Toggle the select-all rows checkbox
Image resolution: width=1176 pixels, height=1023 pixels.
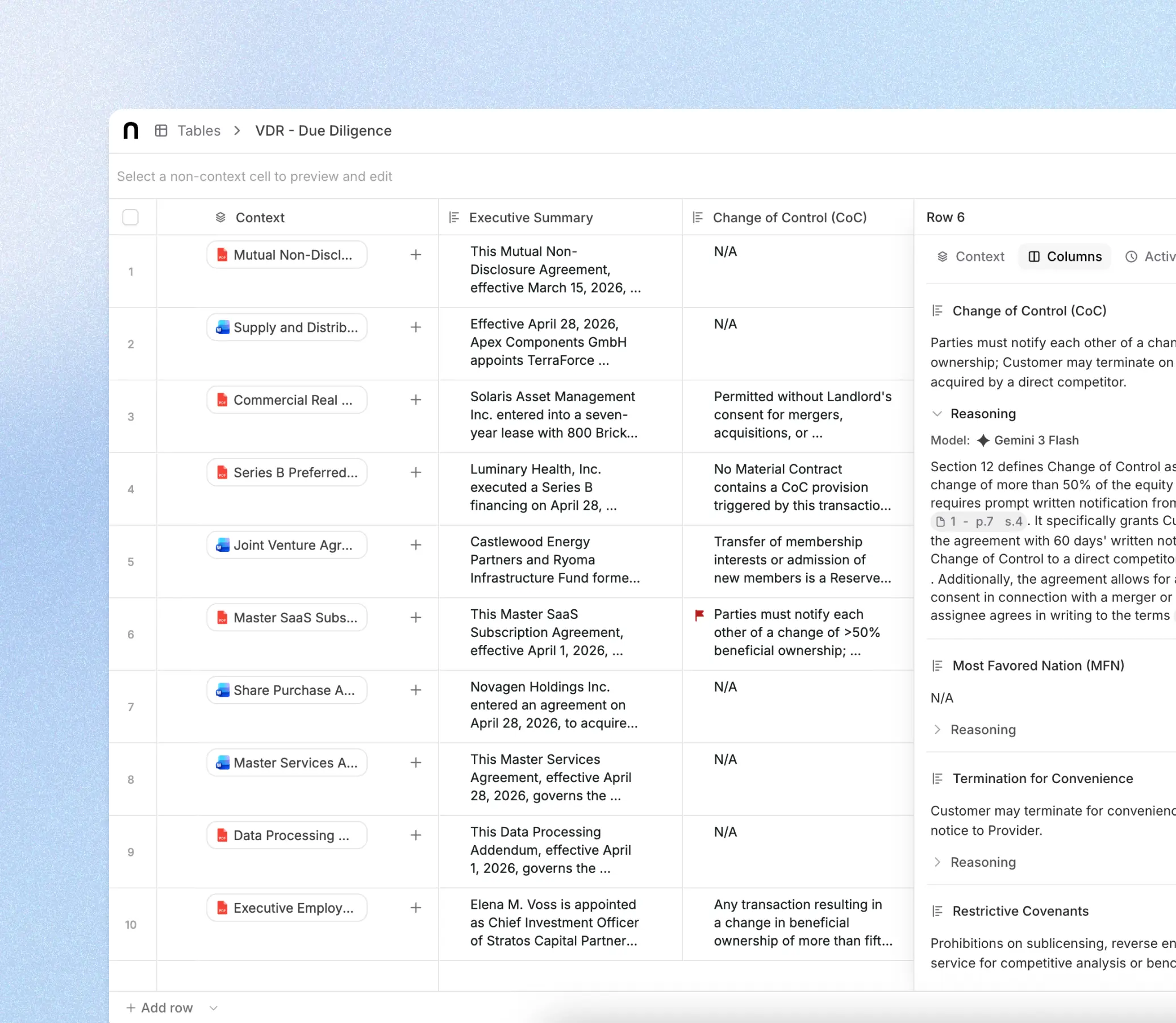coord(131,218)
